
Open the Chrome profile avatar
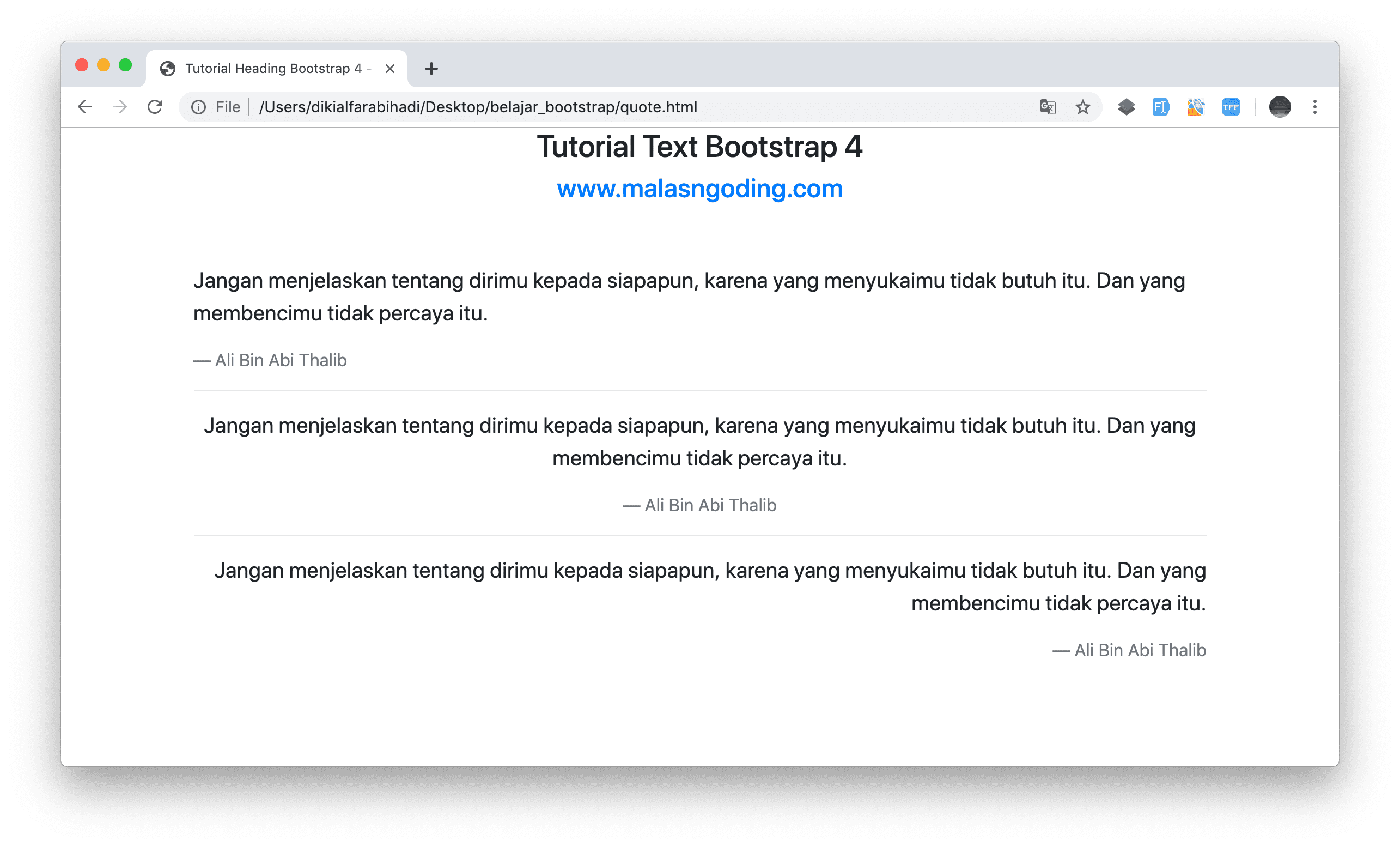click(1280, 107)
